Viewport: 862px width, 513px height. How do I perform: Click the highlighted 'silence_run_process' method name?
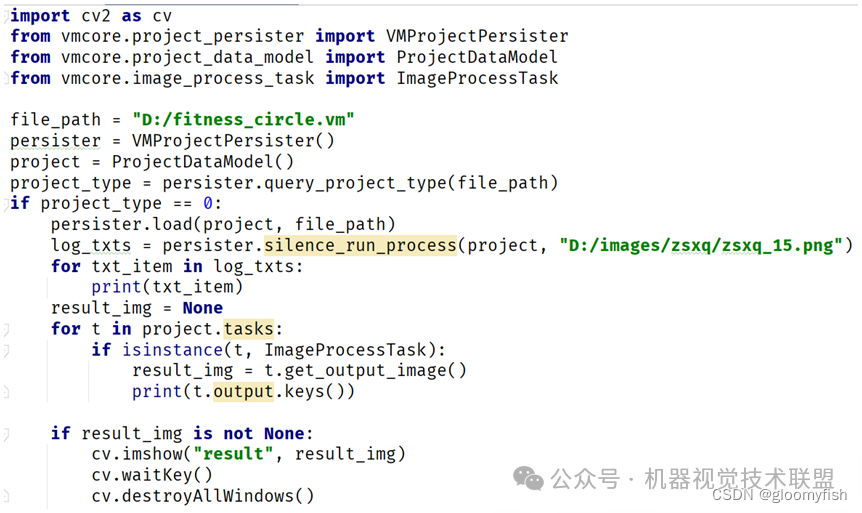pyautogui.click(x=360, y=245)
